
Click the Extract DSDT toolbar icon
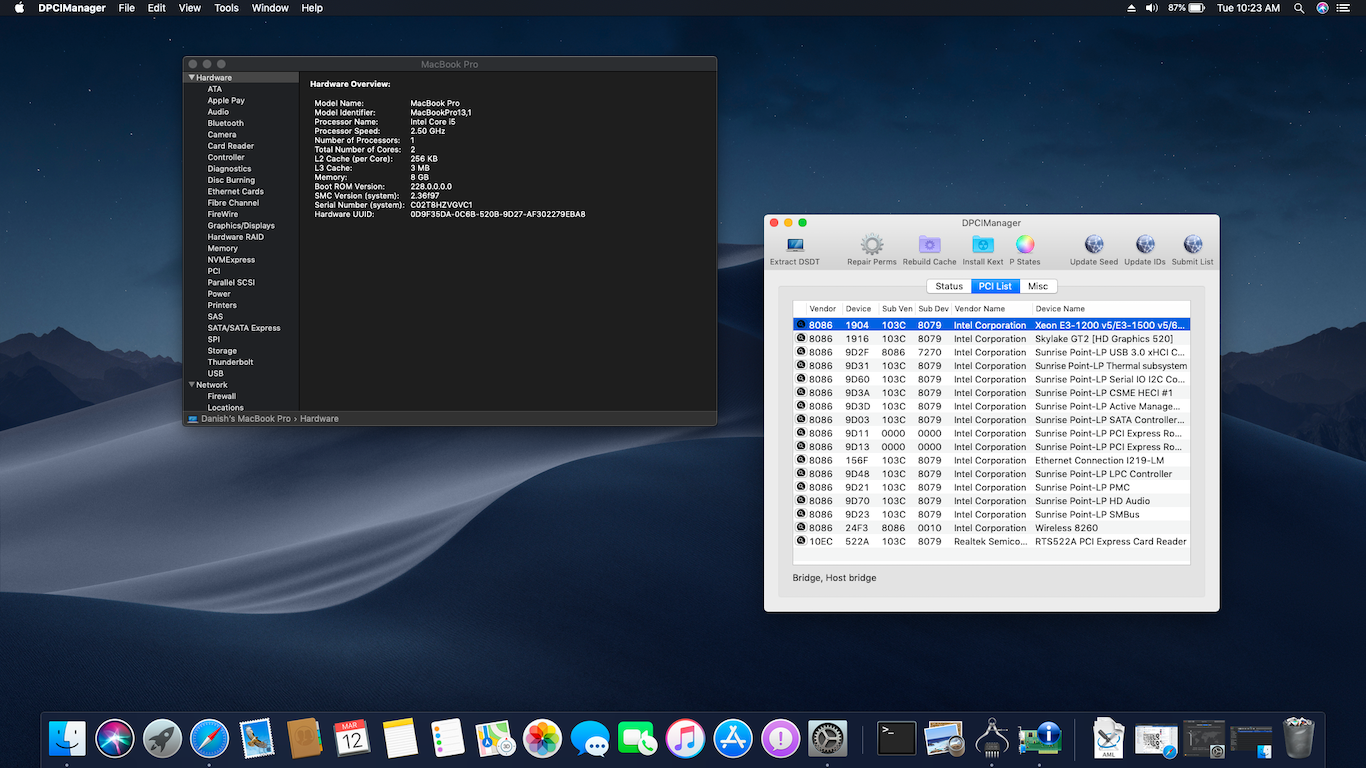pyautogui.click(x=795, y=245)
